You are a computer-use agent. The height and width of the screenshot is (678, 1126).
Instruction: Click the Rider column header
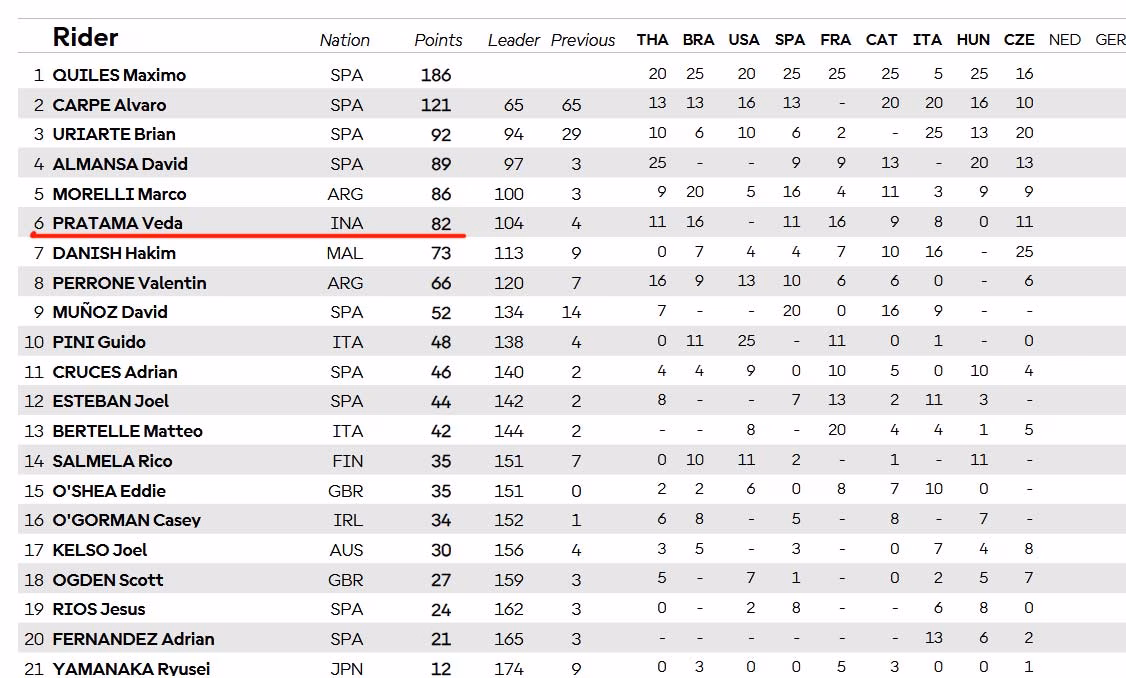(85, 37)
